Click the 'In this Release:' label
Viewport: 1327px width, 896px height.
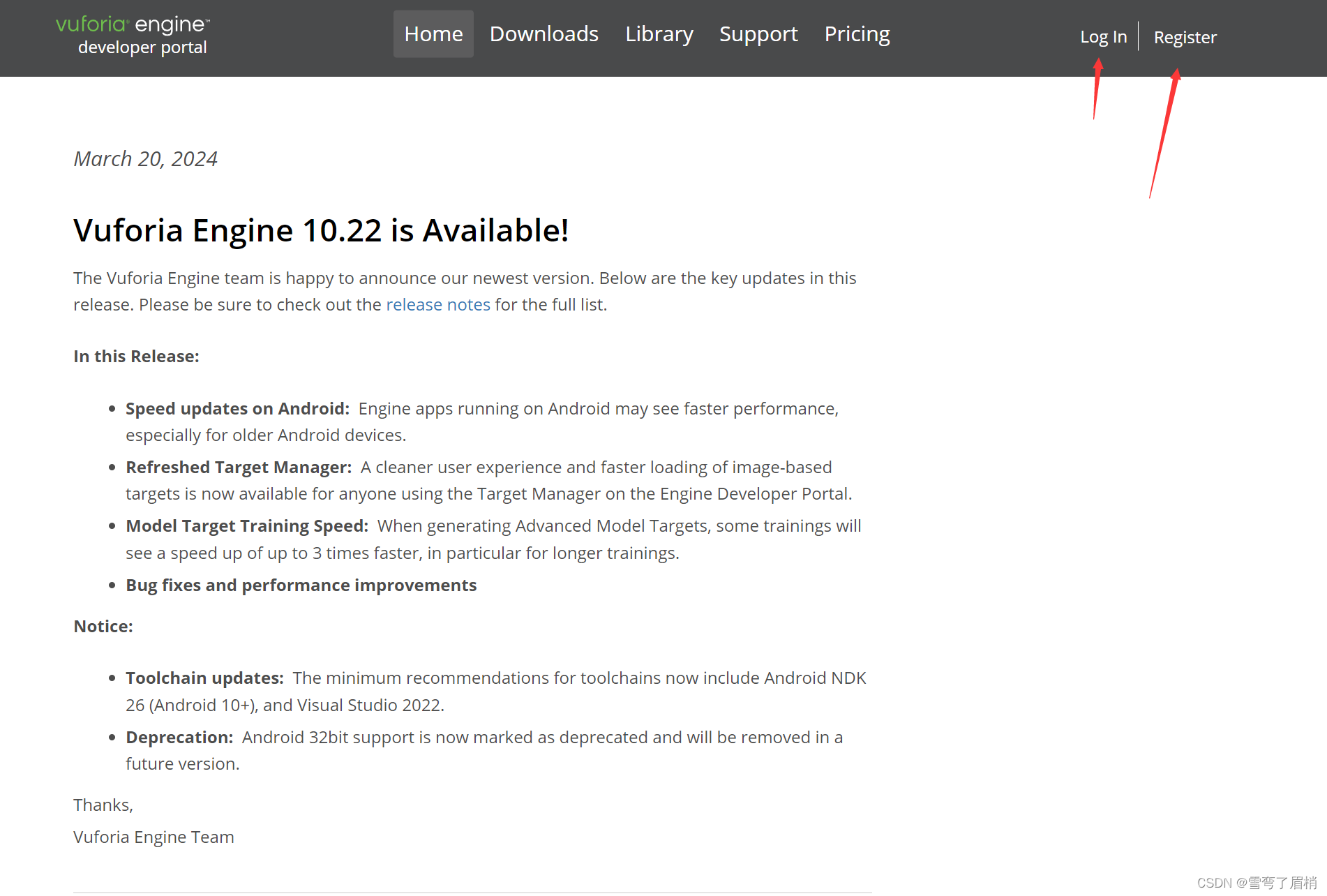136,357
